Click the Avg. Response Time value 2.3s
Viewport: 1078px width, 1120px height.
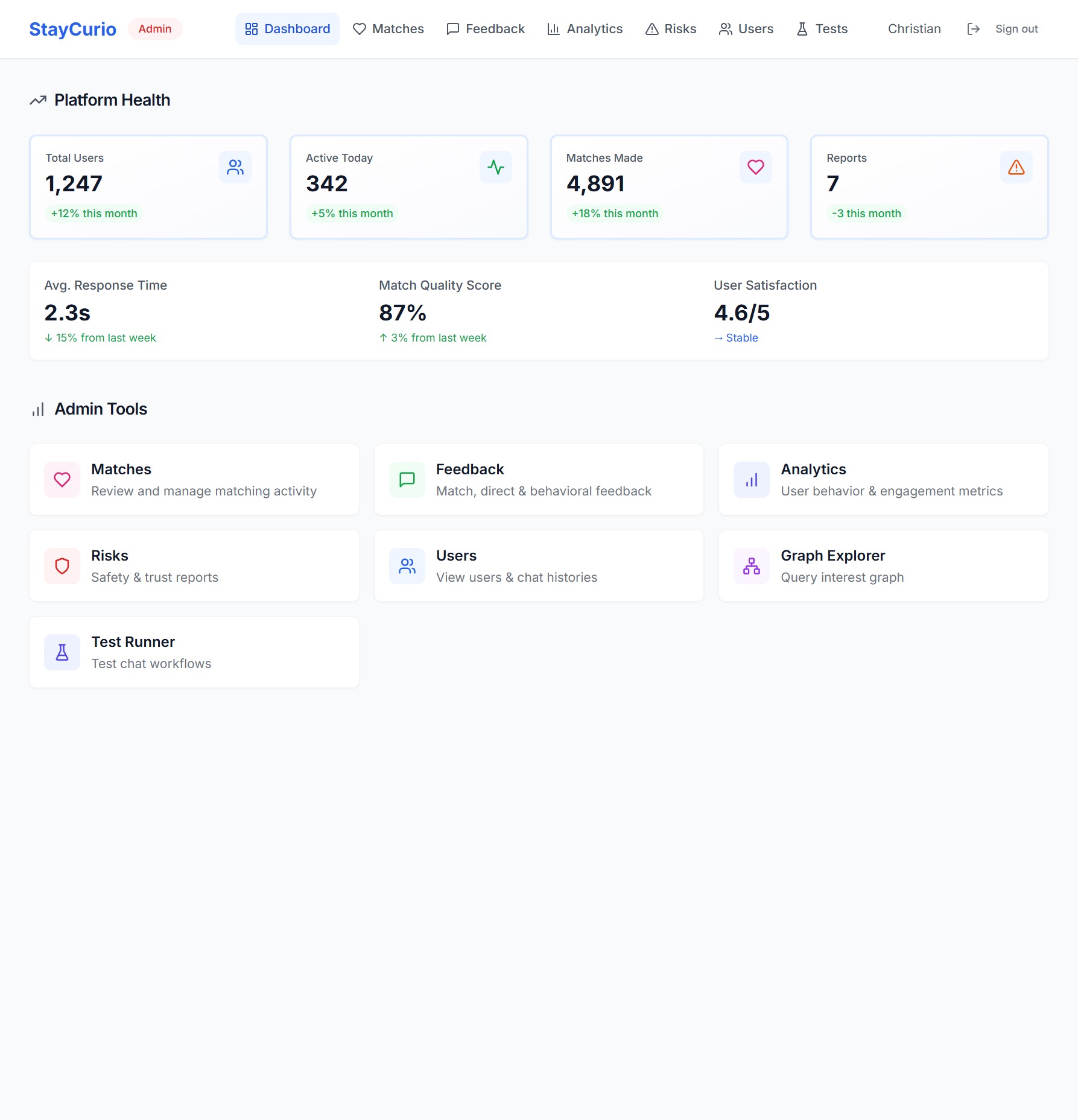pos(67,313)
